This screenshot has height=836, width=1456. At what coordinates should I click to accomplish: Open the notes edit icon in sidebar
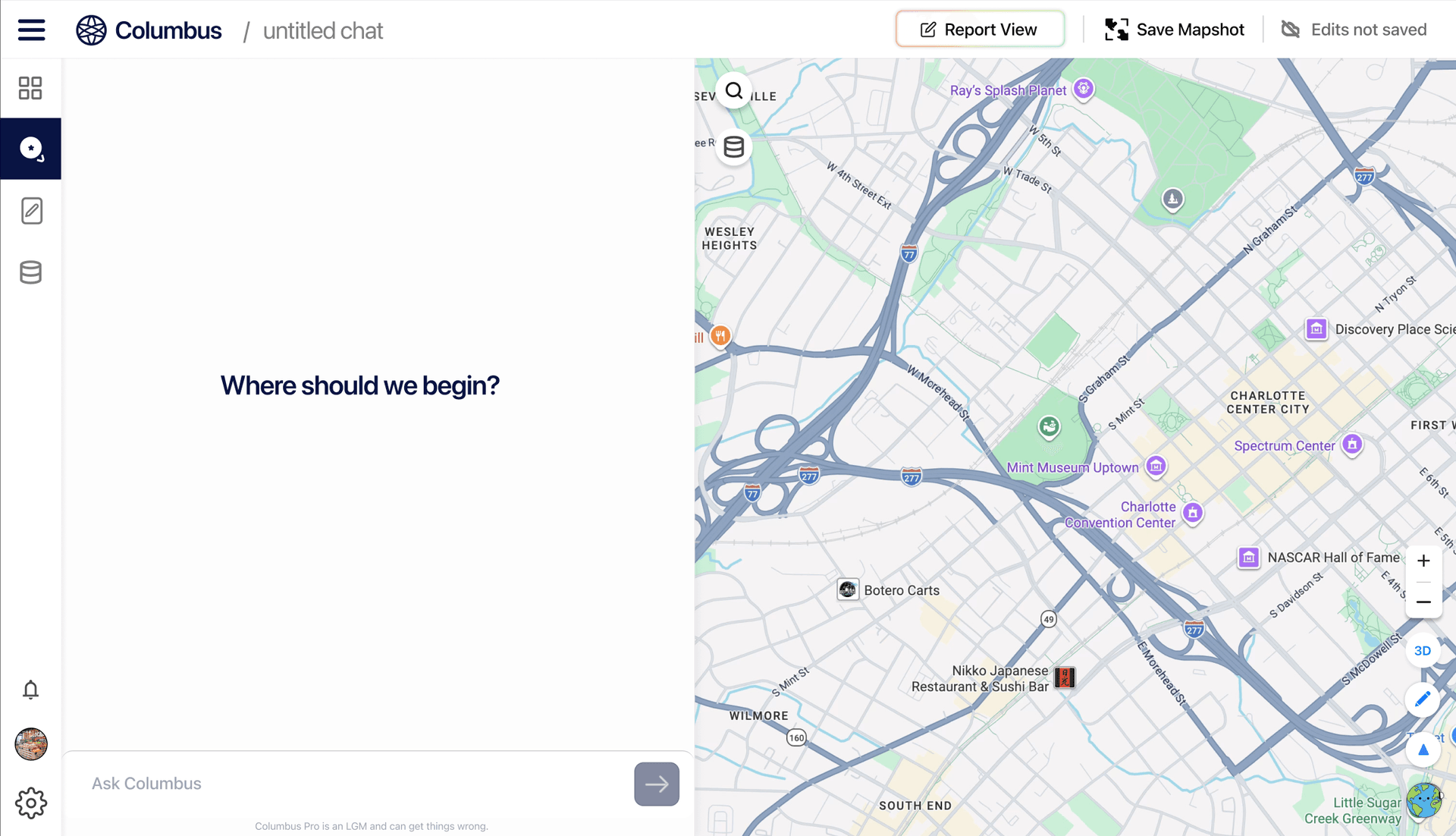coord(31,211)
